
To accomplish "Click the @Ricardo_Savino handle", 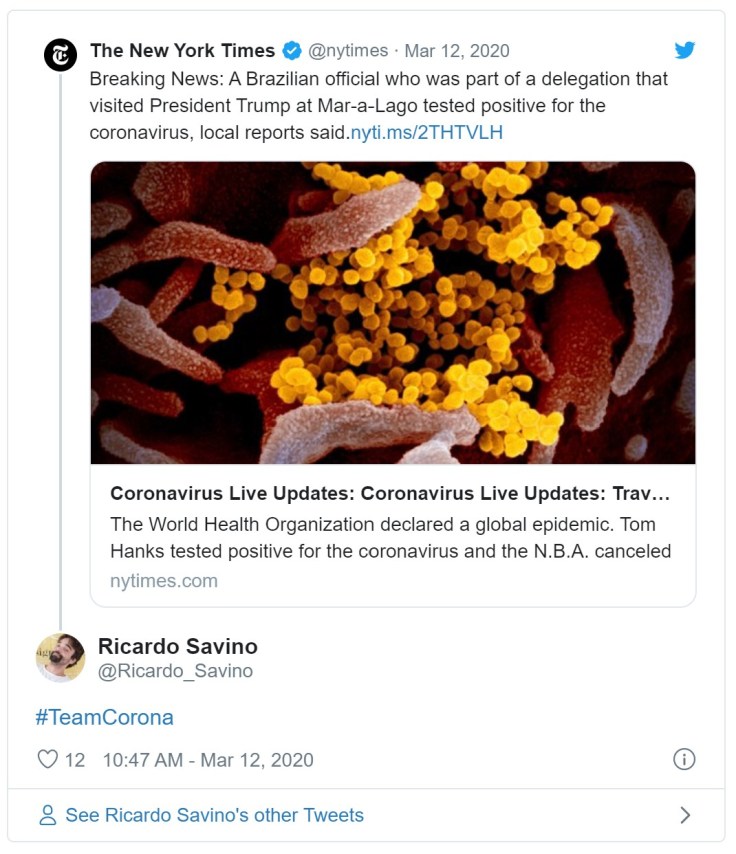I will coord(176,671).
